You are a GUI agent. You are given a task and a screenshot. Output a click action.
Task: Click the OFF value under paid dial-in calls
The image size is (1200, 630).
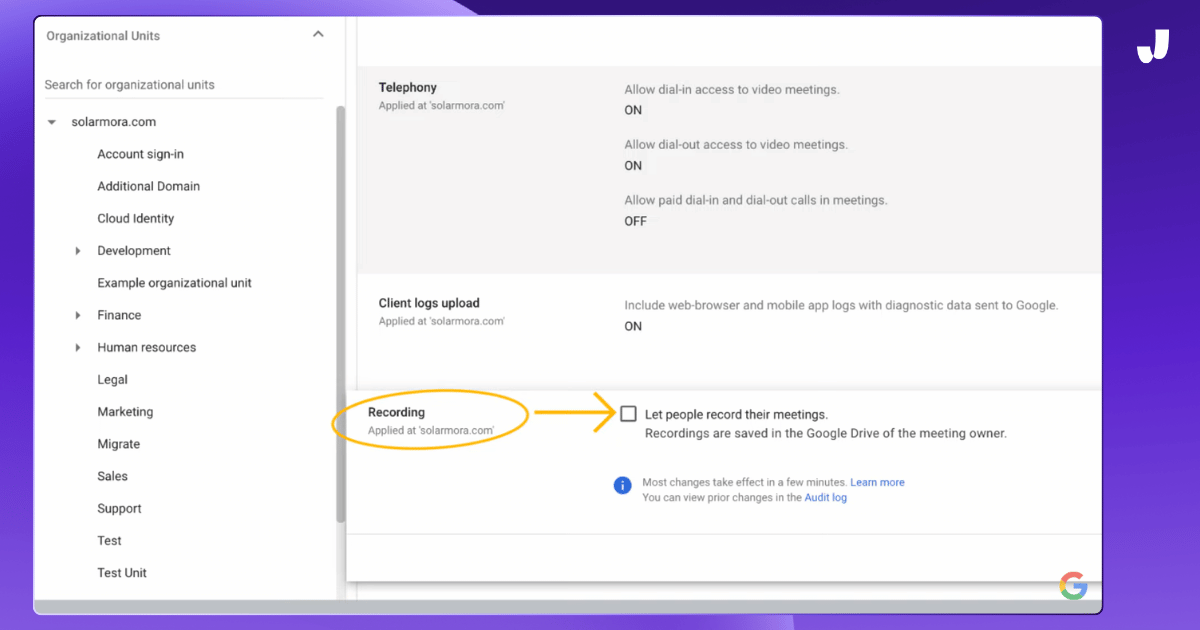click(x=636, y=221)
